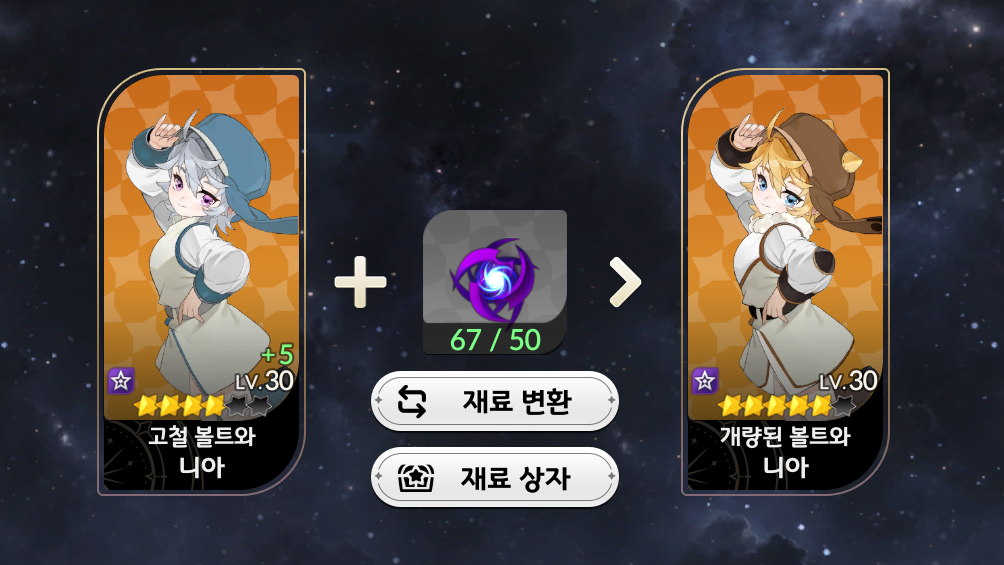Click the 재료 변환 button
1004x565 pixels.
(x=494, y=401)
